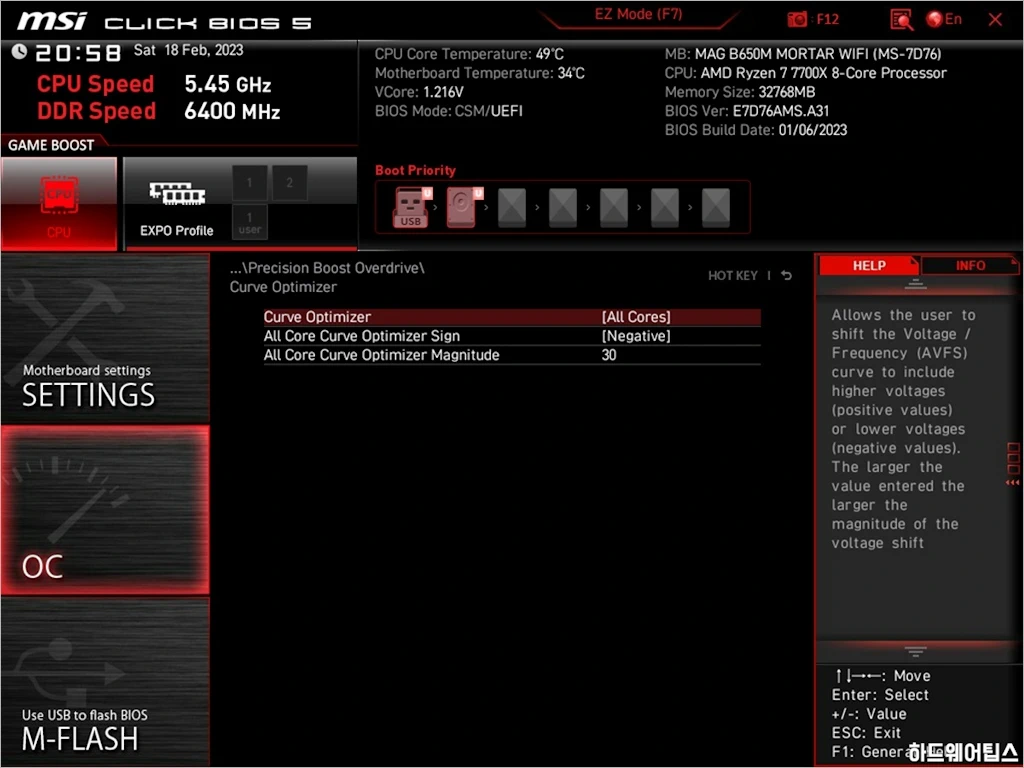
Task: Switch to the INFO tab
Action: pyautogui.click(x=970, y=265)
